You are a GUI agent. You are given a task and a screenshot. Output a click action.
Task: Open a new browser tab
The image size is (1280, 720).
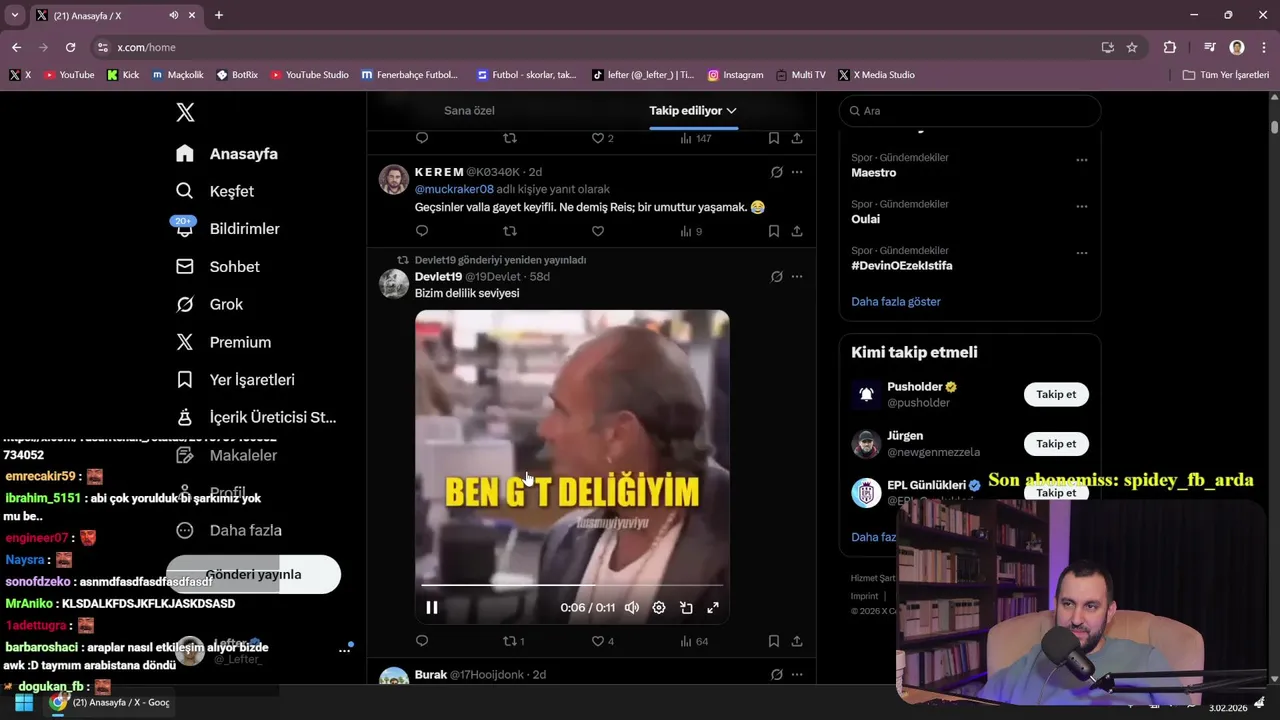point(219,15)
